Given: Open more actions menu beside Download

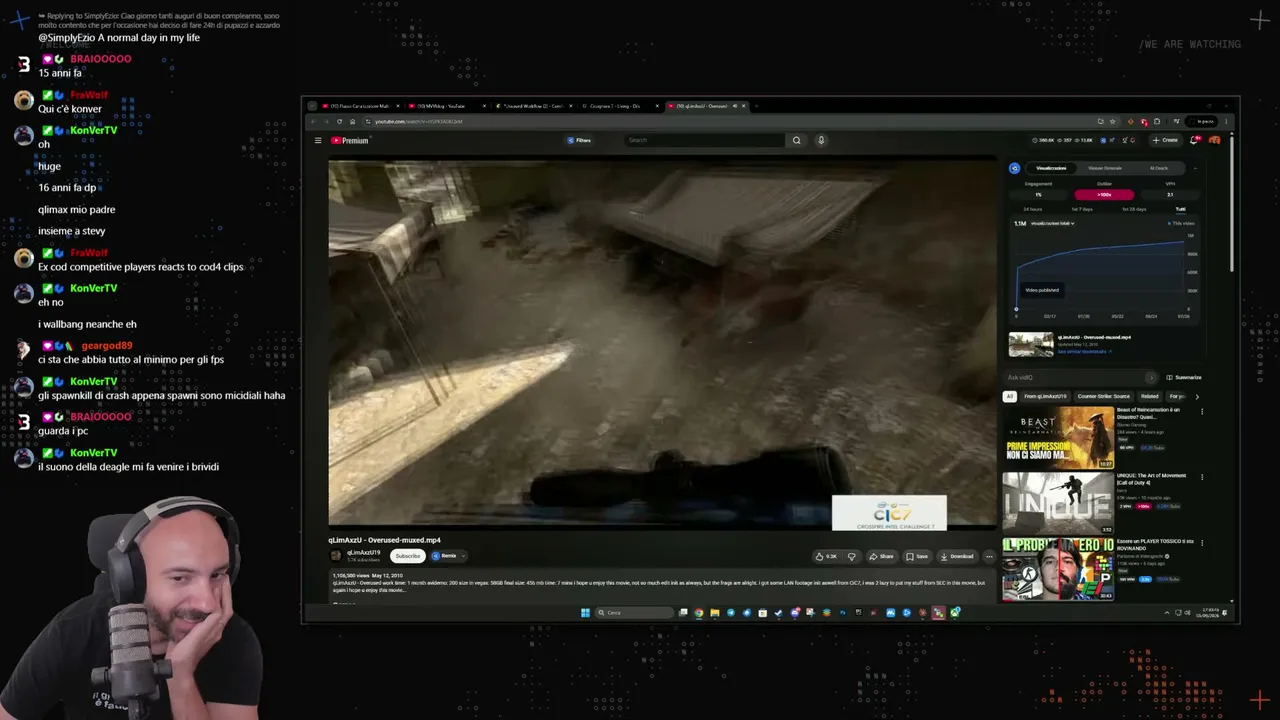Looking at the screenshot, I should click(x=989, y=556).
